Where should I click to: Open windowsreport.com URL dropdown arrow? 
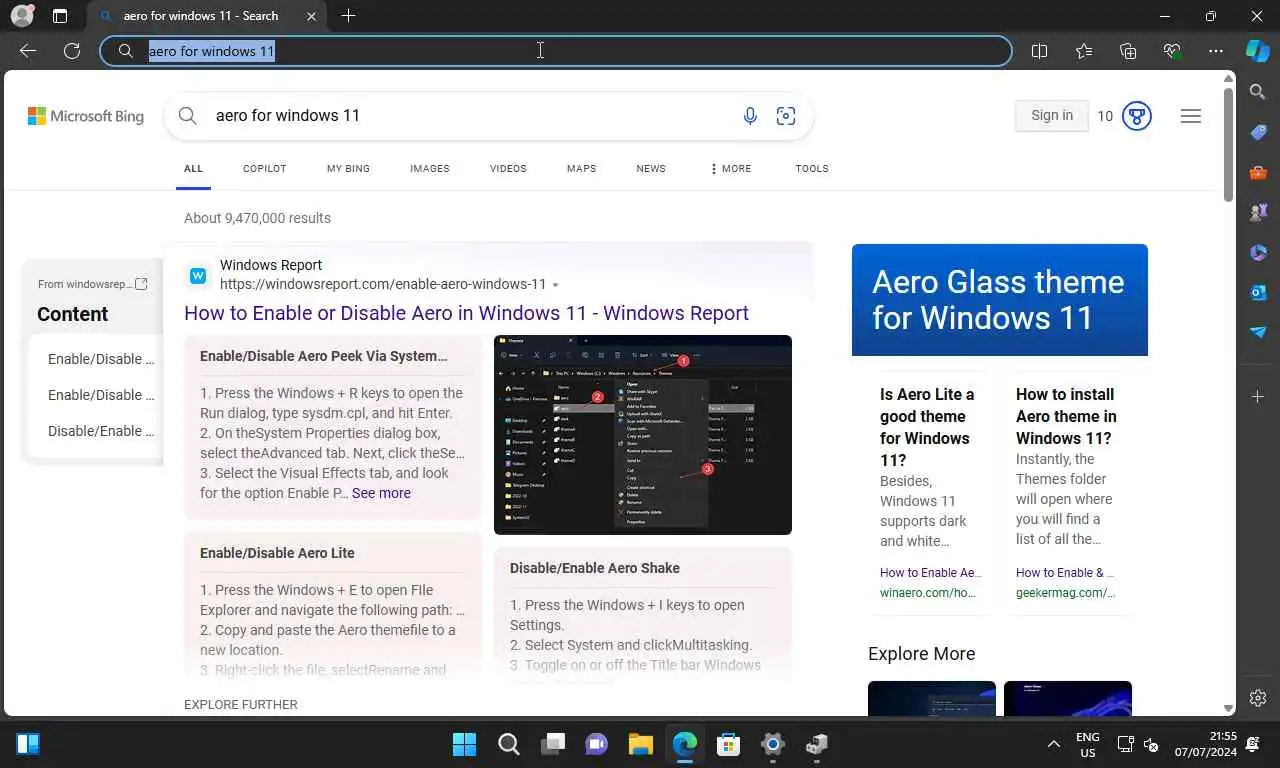pos(556,285)
